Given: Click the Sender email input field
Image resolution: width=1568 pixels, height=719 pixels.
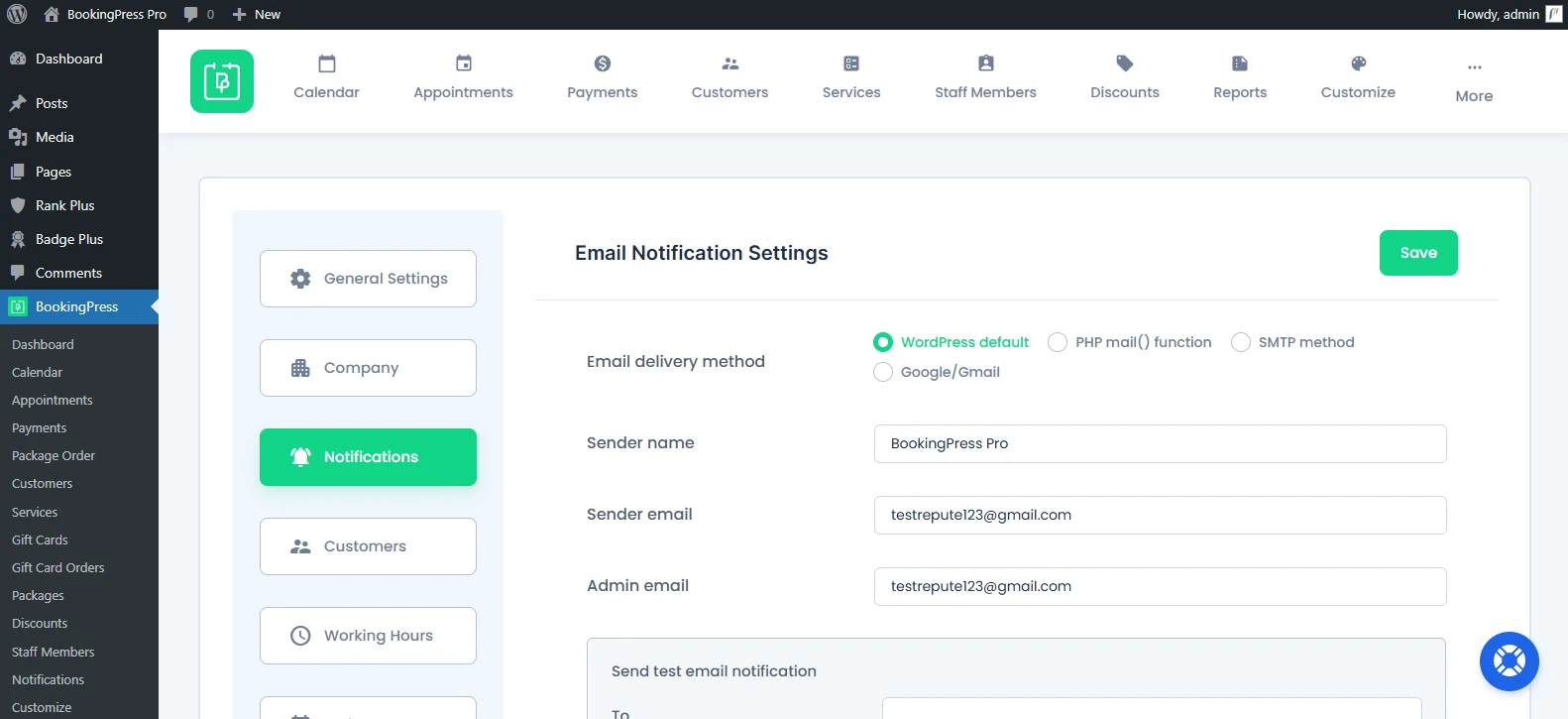Looking at the screenshot, I should point(1161,515).
